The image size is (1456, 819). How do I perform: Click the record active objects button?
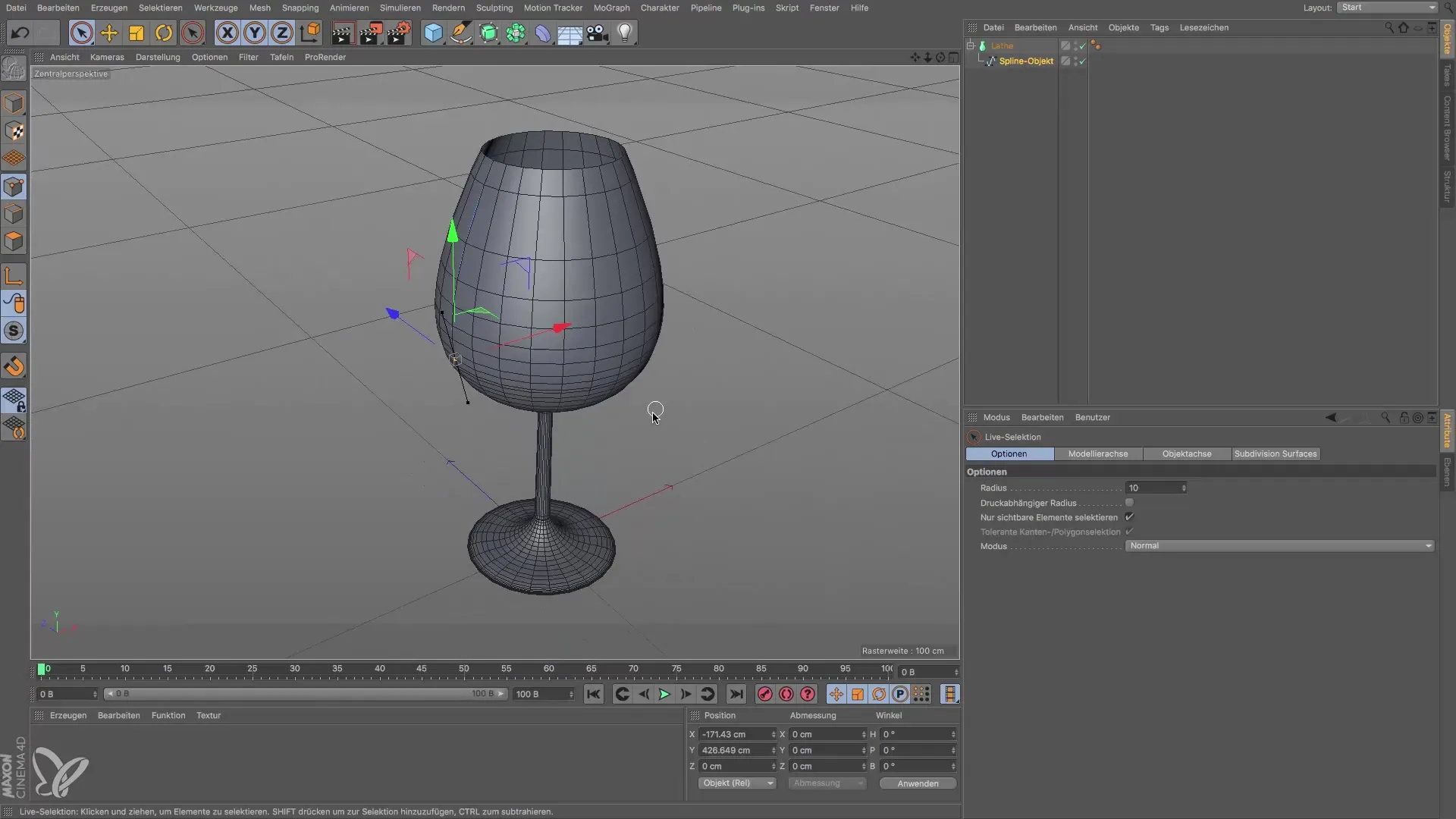coord(764,695)
